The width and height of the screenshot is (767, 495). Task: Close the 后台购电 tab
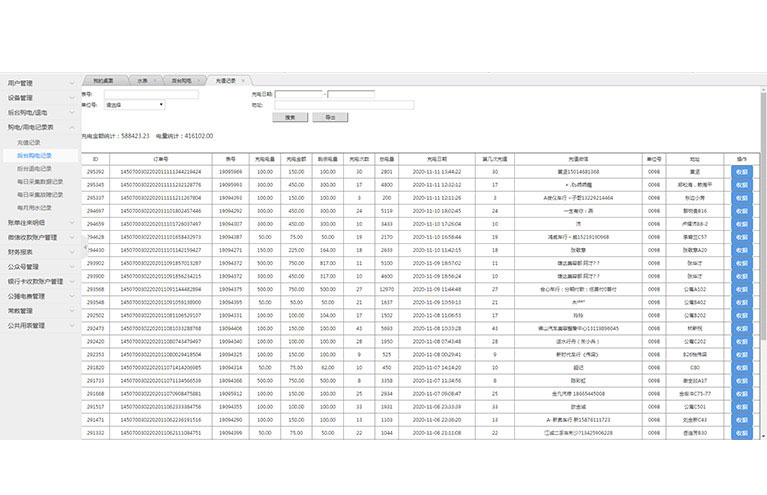click(x=200, y=81)
